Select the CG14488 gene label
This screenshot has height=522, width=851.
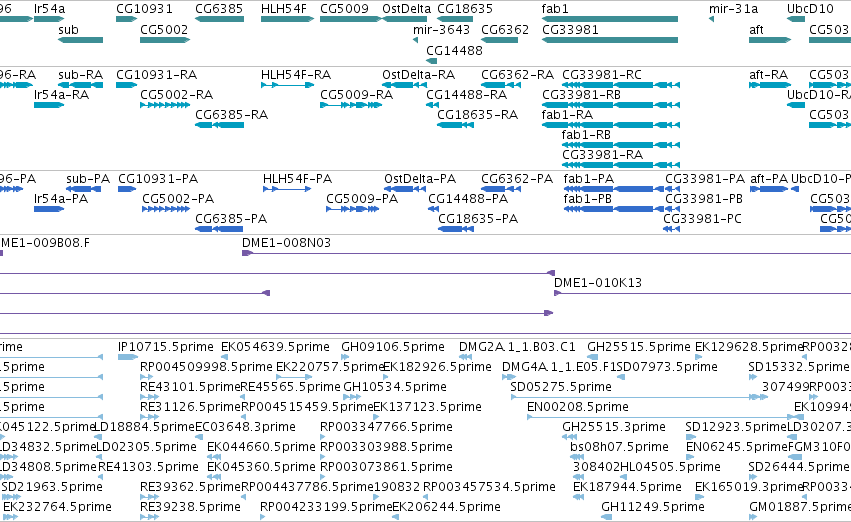coord(454,50)
